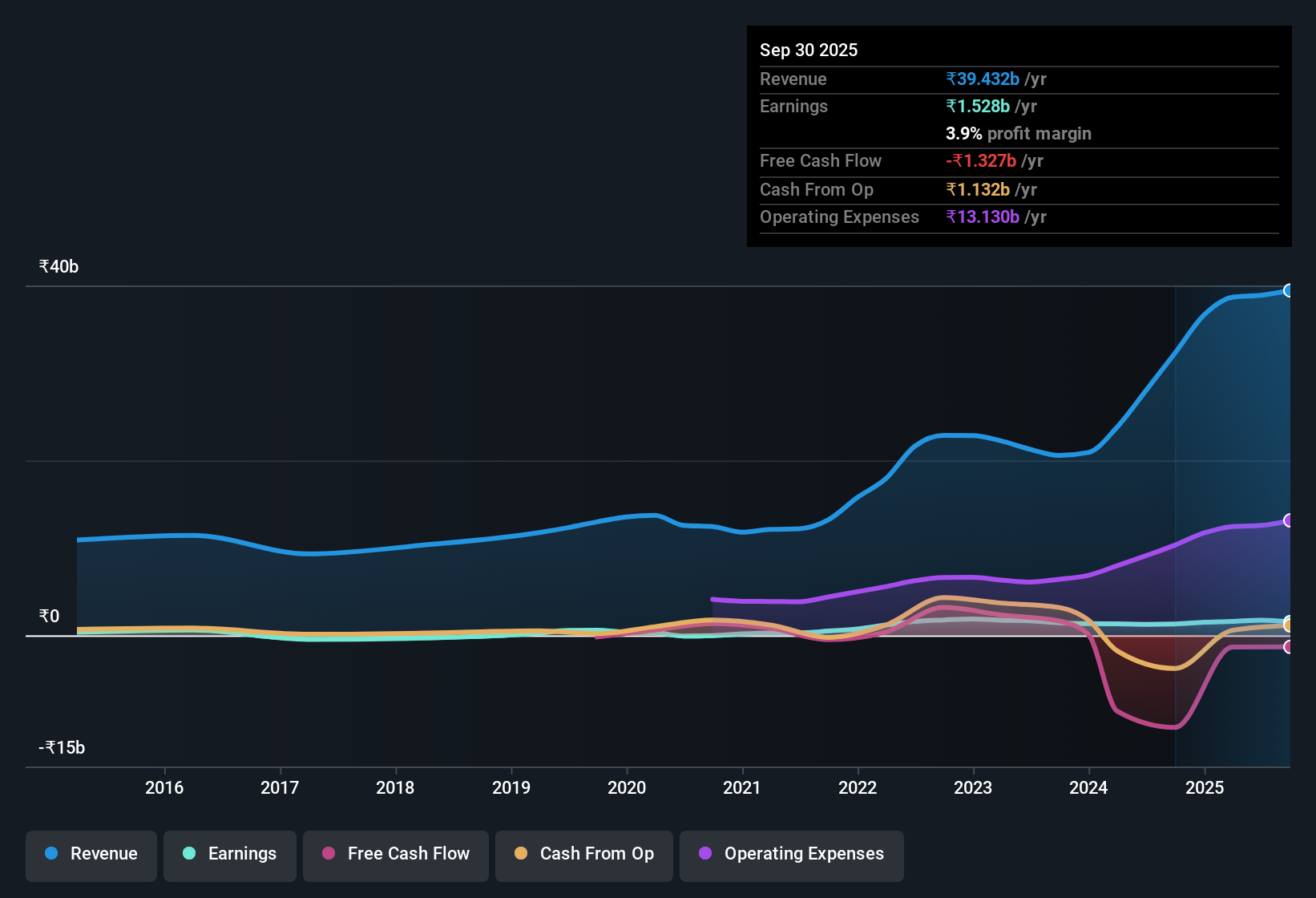Viewport: 1316px width, 898px height.
Task: Toggle the Operating Expenses series visibility
Action: point(790,854)
